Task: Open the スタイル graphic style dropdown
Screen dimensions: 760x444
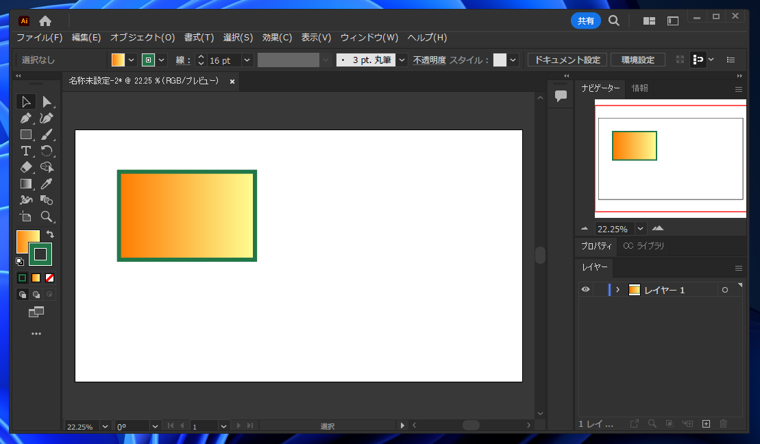Action: click(513, 60)
